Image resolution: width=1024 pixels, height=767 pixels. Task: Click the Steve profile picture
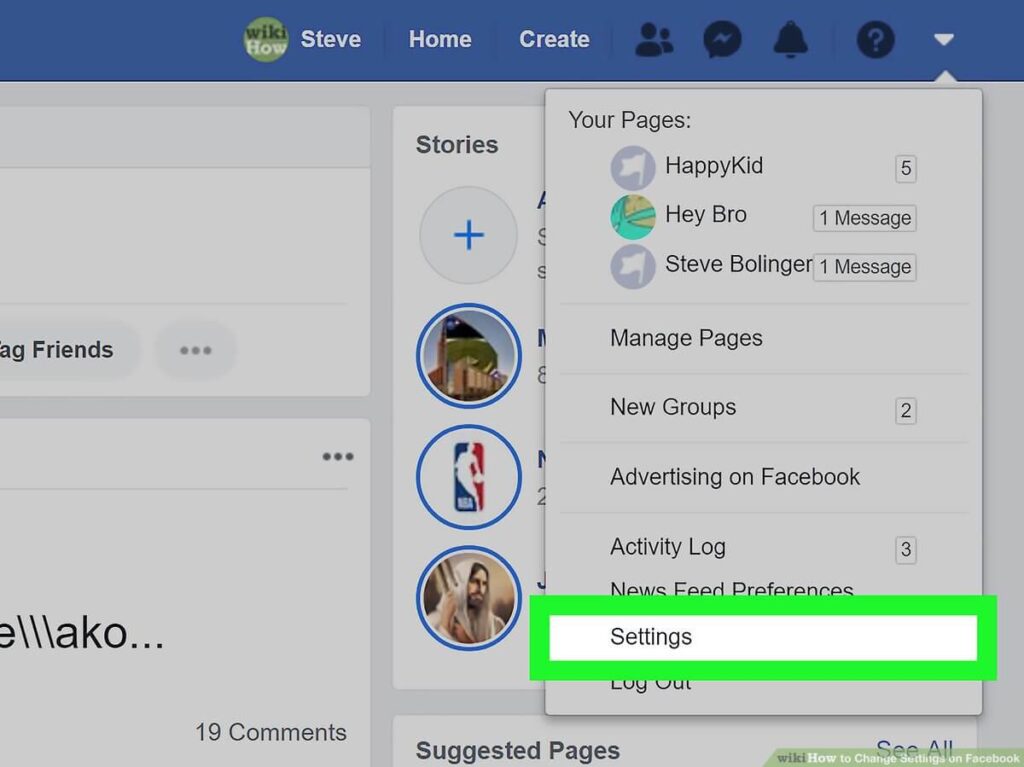coord(266,40)
